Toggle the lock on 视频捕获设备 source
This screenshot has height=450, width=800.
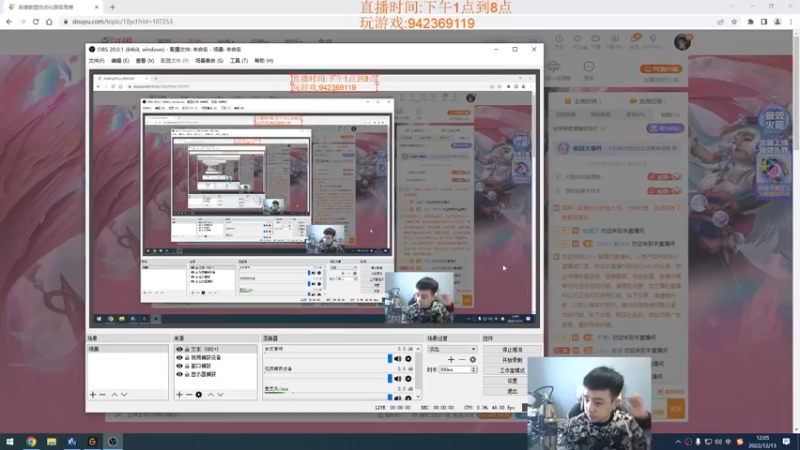pyautogui.click(x=187, y=358)
